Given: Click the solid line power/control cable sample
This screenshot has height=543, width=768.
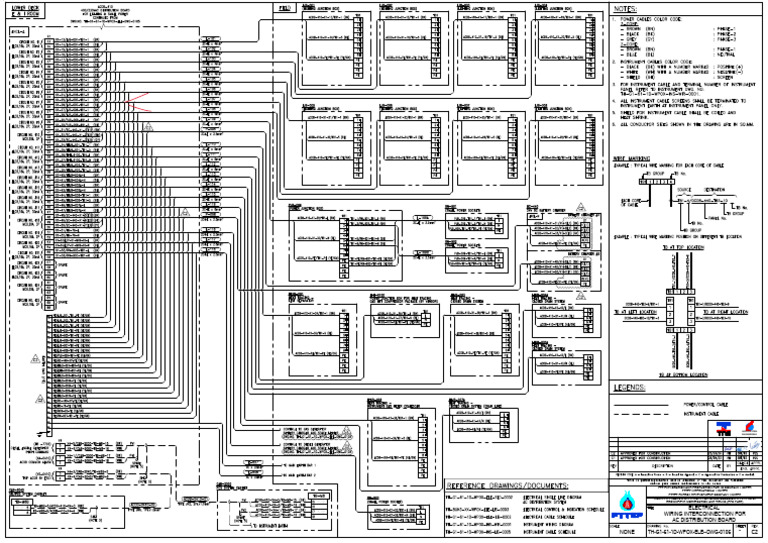Looking at the screenshot, I should (641, 405).
